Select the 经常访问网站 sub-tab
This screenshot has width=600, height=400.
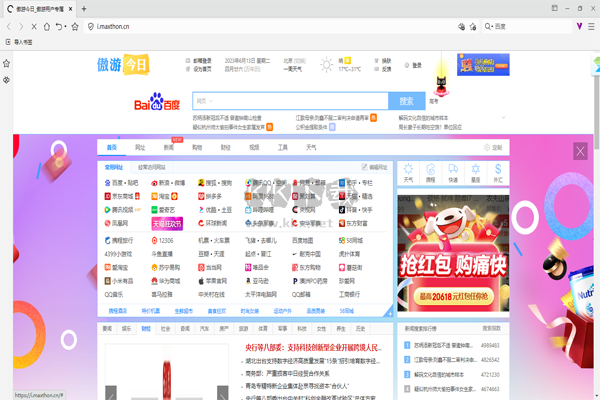click(x=152, y=167)
